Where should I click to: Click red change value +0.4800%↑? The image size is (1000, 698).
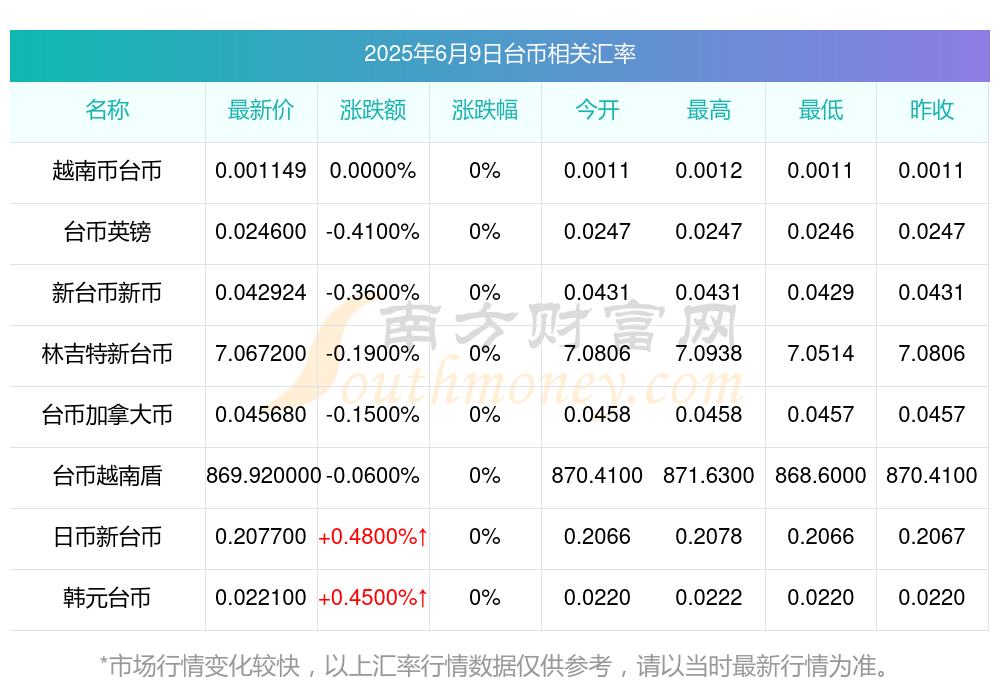(x=373, y=537)
